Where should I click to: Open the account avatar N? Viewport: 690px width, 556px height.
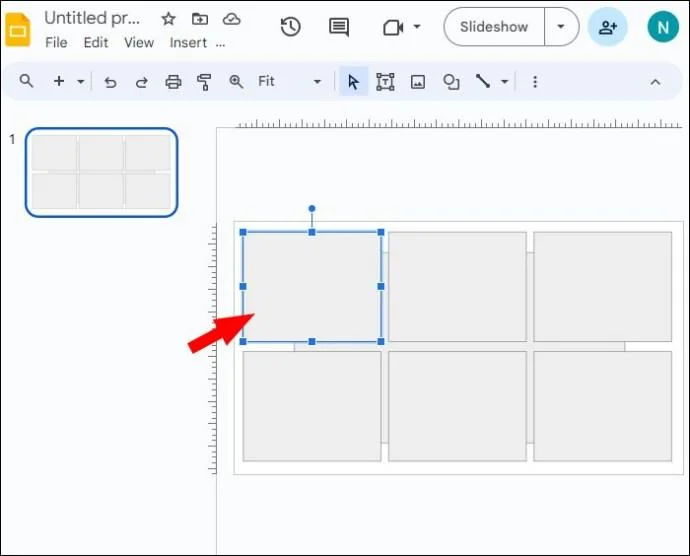(663, 27)
